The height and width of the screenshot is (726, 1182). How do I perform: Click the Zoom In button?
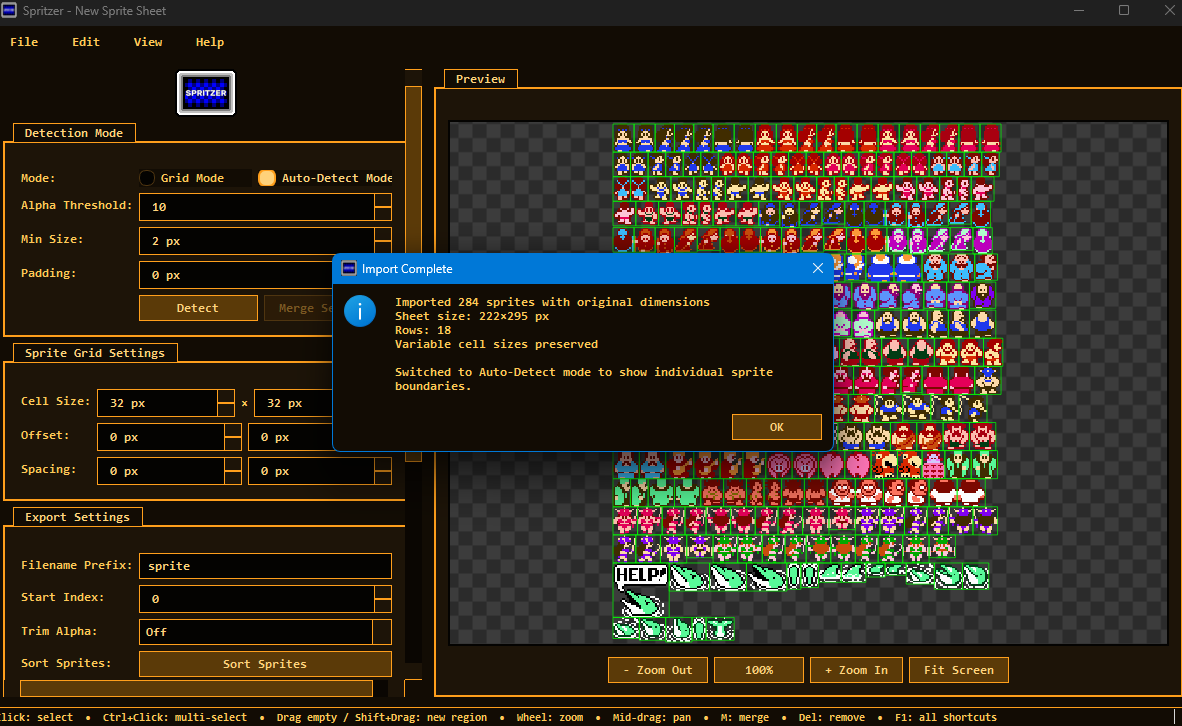pos(856,670)
